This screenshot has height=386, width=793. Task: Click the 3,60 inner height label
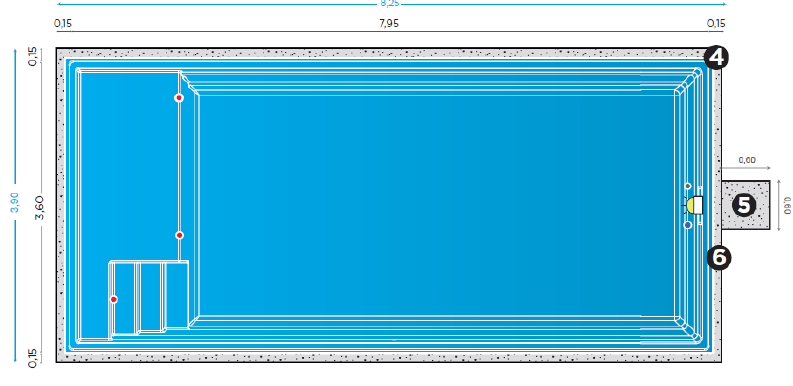click(40, 208)
